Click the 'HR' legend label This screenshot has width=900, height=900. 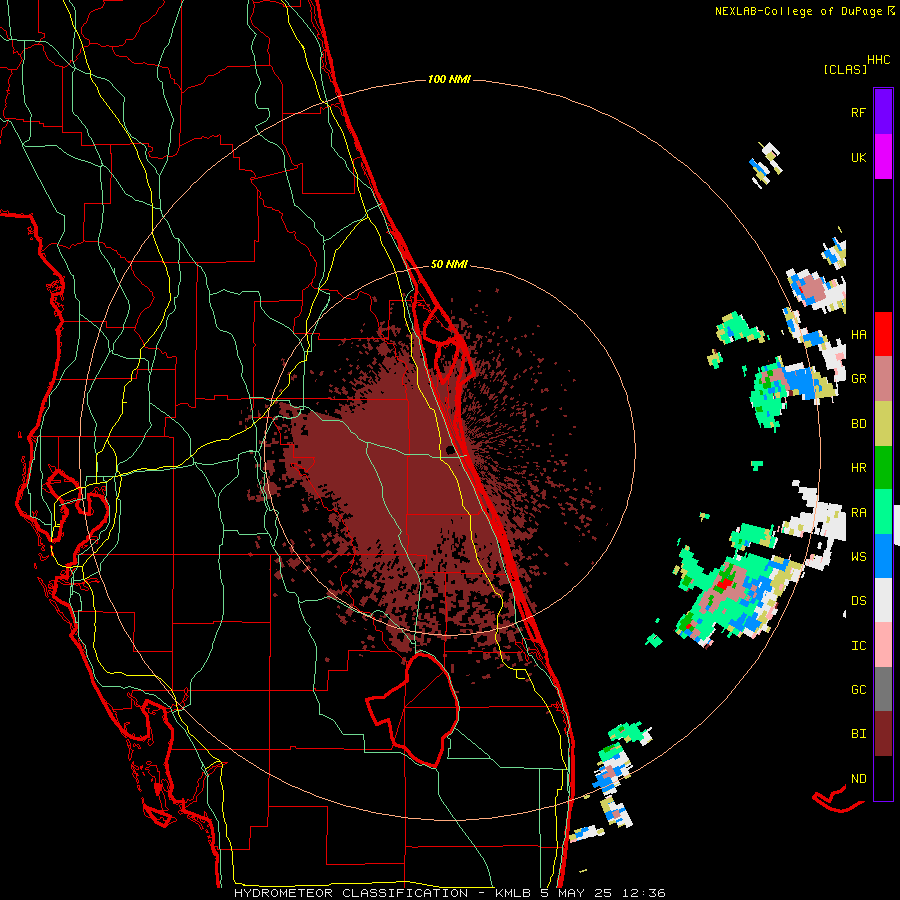[858, 468]
